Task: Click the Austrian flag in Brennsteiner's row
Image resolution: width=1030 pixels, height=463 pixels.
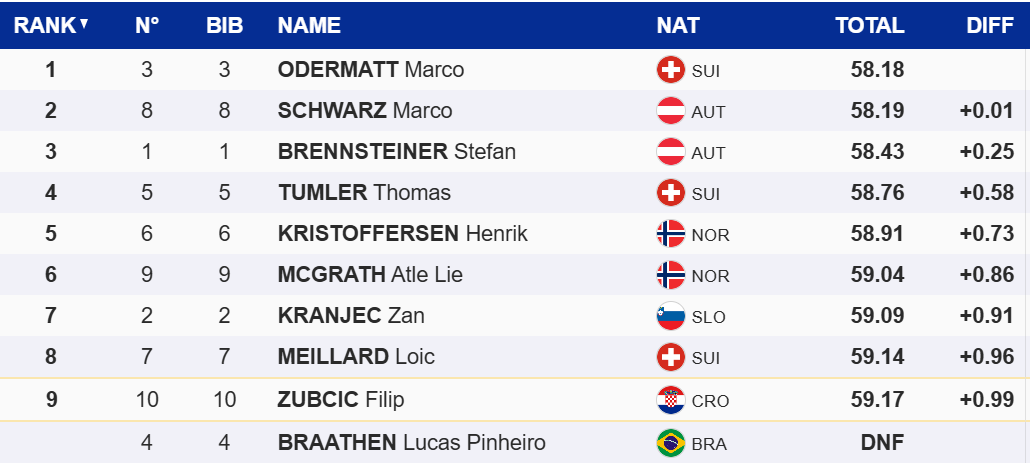Action: [670, 152]
